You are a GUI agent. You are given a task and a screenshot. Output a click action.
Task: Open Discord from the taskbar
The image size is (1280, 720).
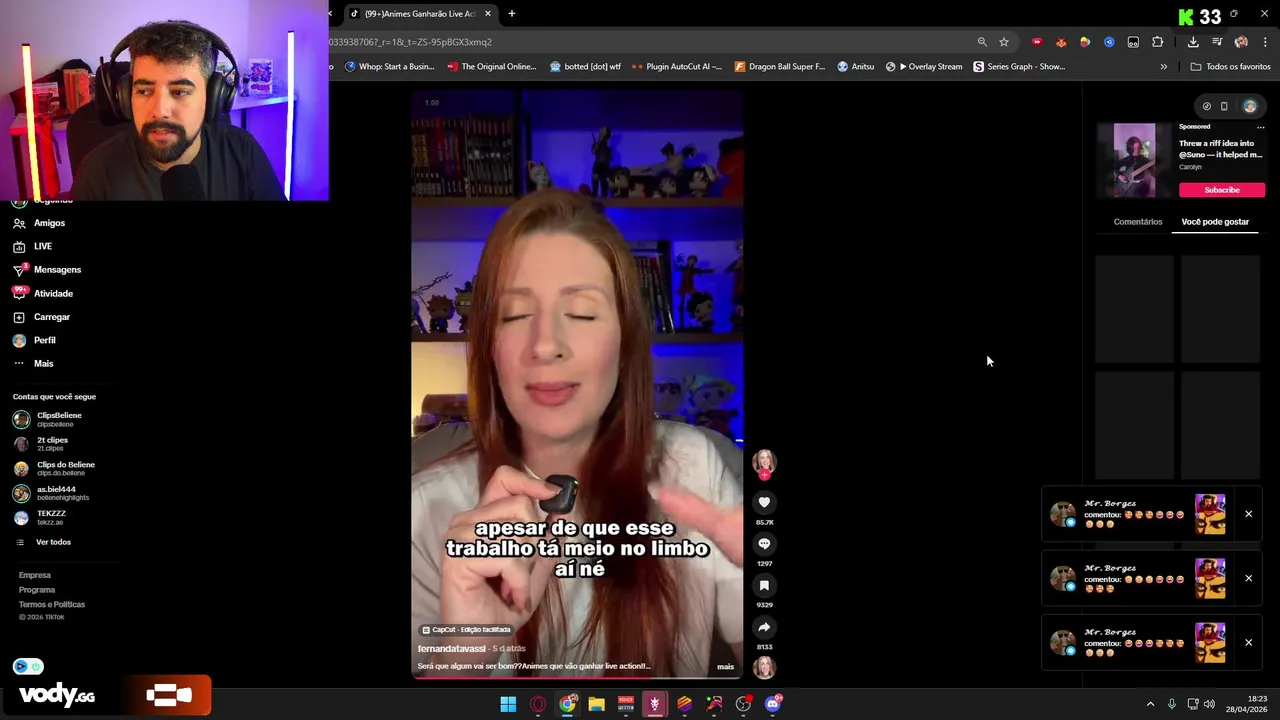point(773,704)
